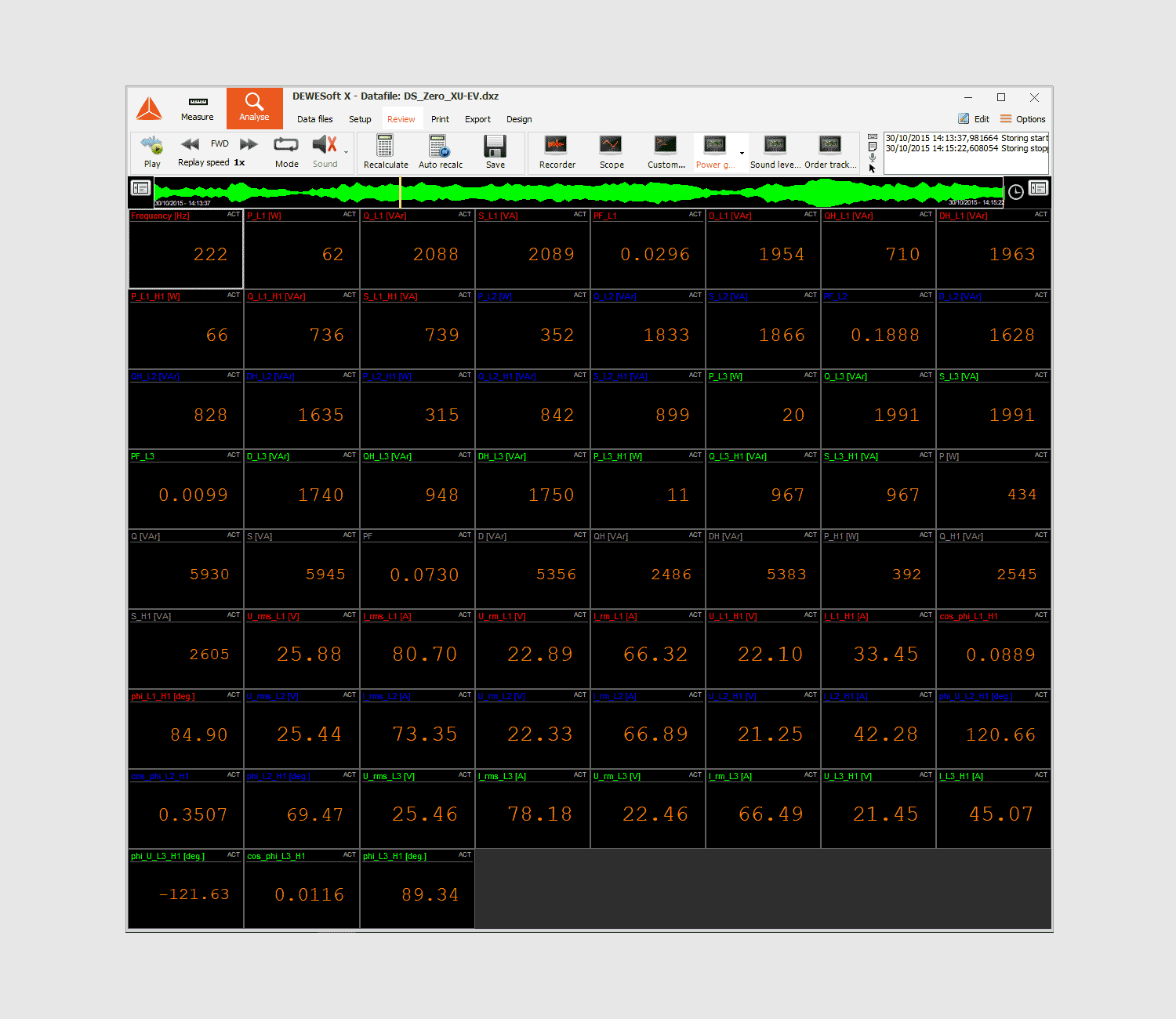1176x1019 pixels.
Task: Click the PF_L2 value 0.1888
Action: point(885,335)
